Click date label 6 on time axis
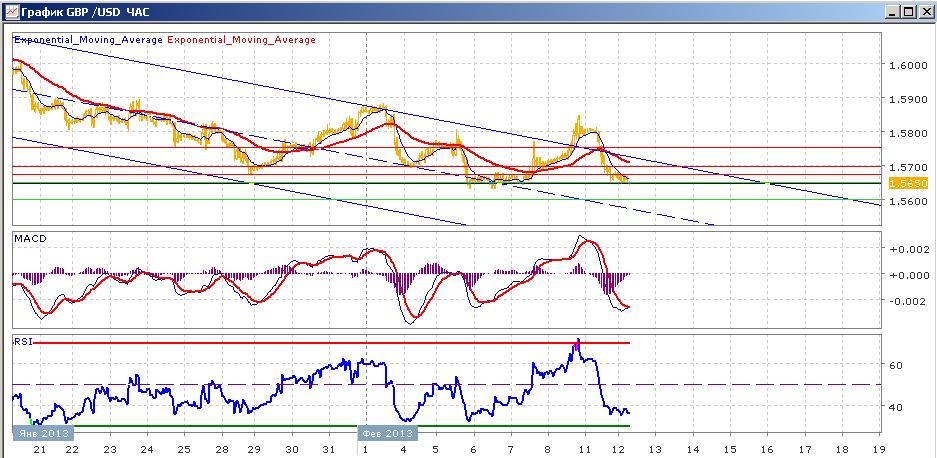The image size is (937, 458). coord(473,449)
